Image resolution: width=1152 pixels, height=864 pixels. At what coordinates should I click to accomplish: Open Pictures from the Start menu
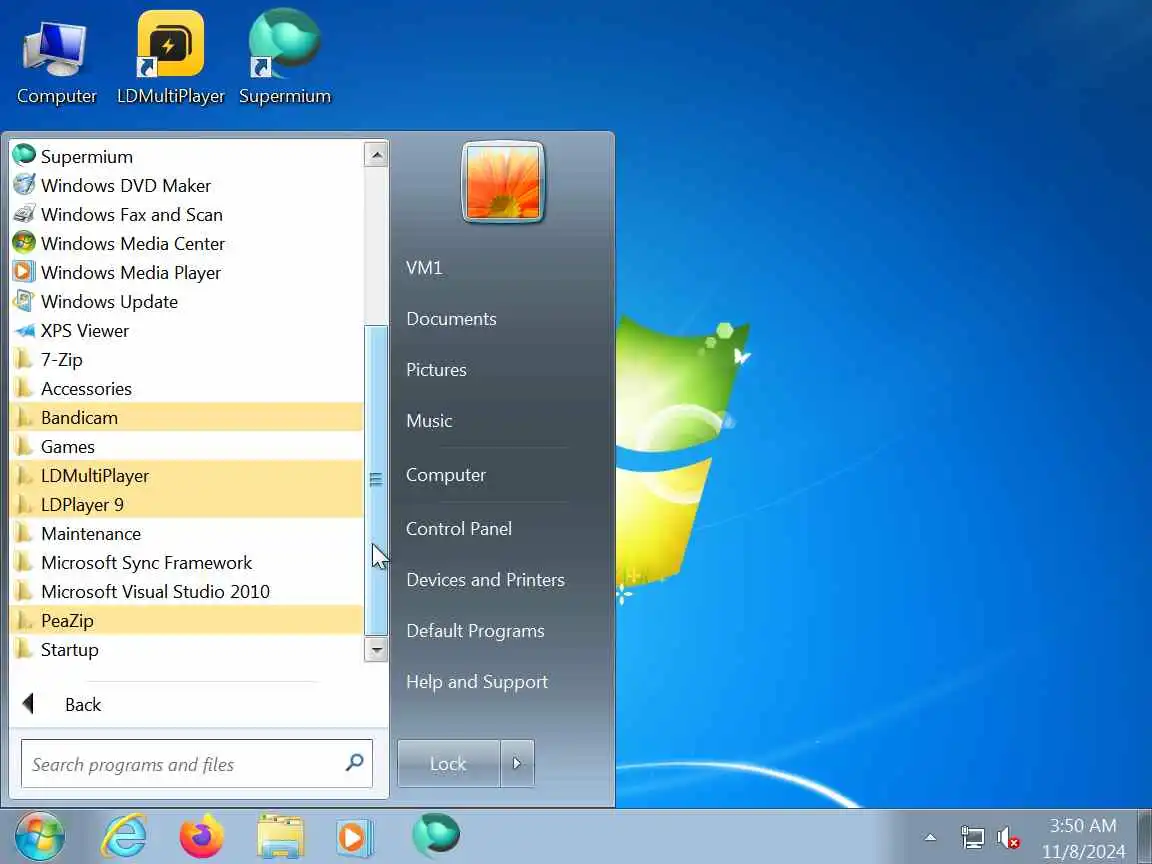tap(436, 370)
